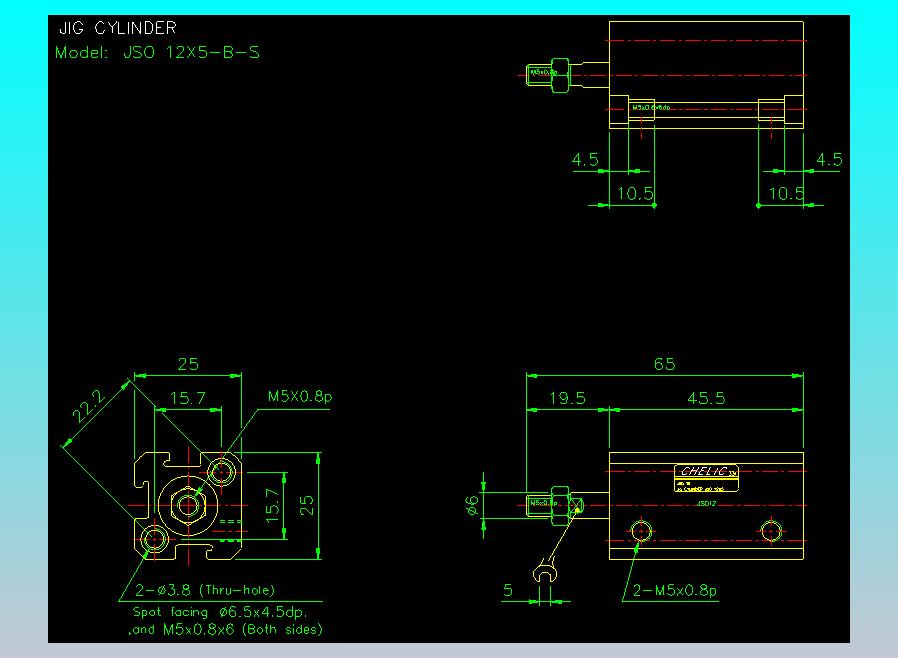Select the right 4.5 dimension in top view

tap(829, 159)
